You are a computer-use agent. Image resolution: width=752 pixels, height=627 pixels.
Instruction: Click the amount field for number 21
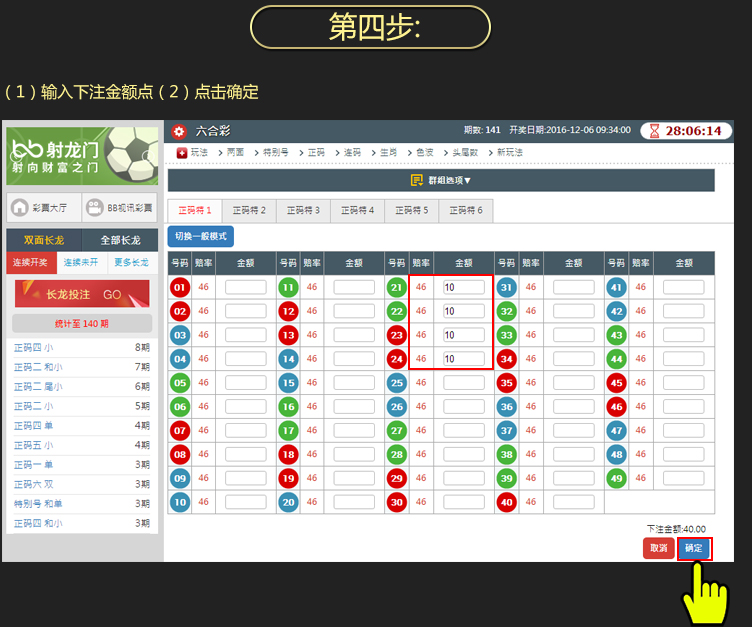pyautogui.click(x=463, y=287)
